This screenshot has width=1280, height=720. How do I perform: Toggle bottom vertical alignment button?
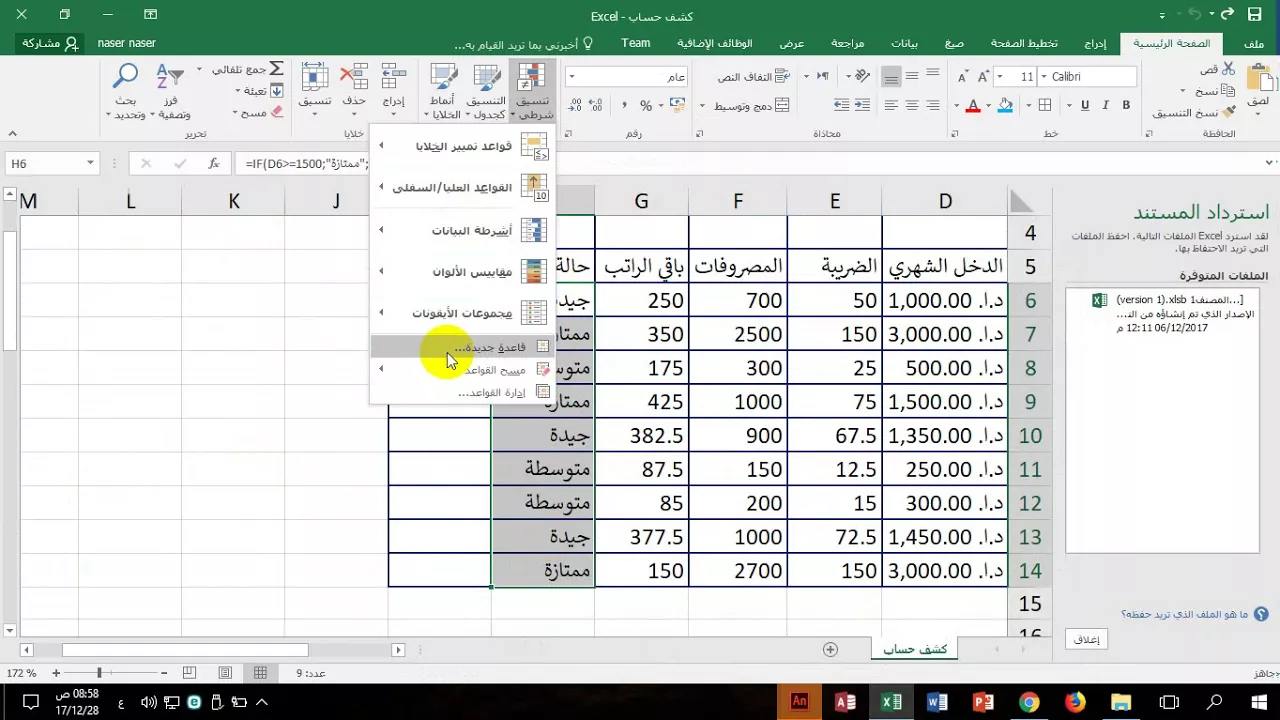pos(890,77)
